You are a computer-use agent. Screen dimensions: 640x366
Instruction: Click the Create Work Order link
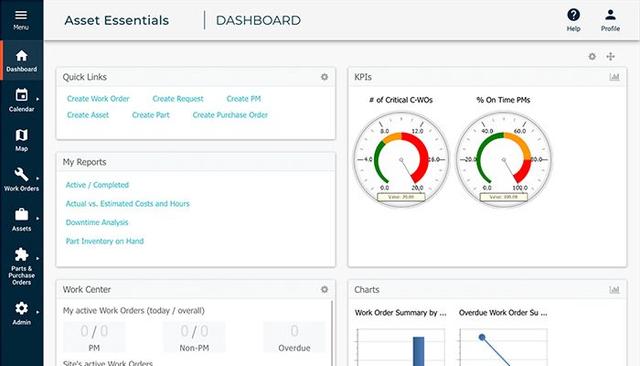click(x=98, y=99)
